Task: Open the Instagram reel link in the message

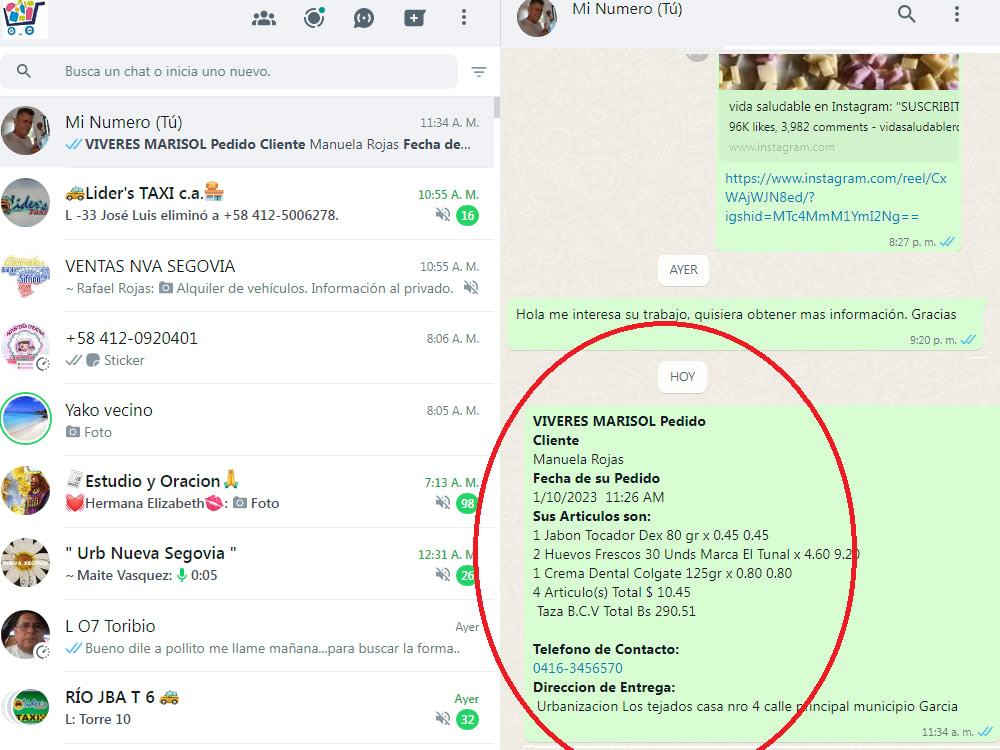Action: 835,198
